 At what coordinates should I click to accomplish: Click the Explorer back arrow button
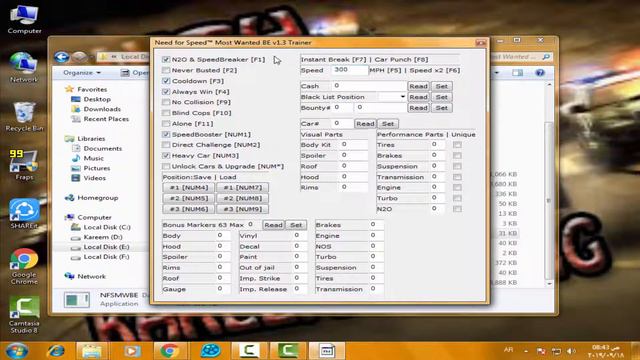point(62,57)
